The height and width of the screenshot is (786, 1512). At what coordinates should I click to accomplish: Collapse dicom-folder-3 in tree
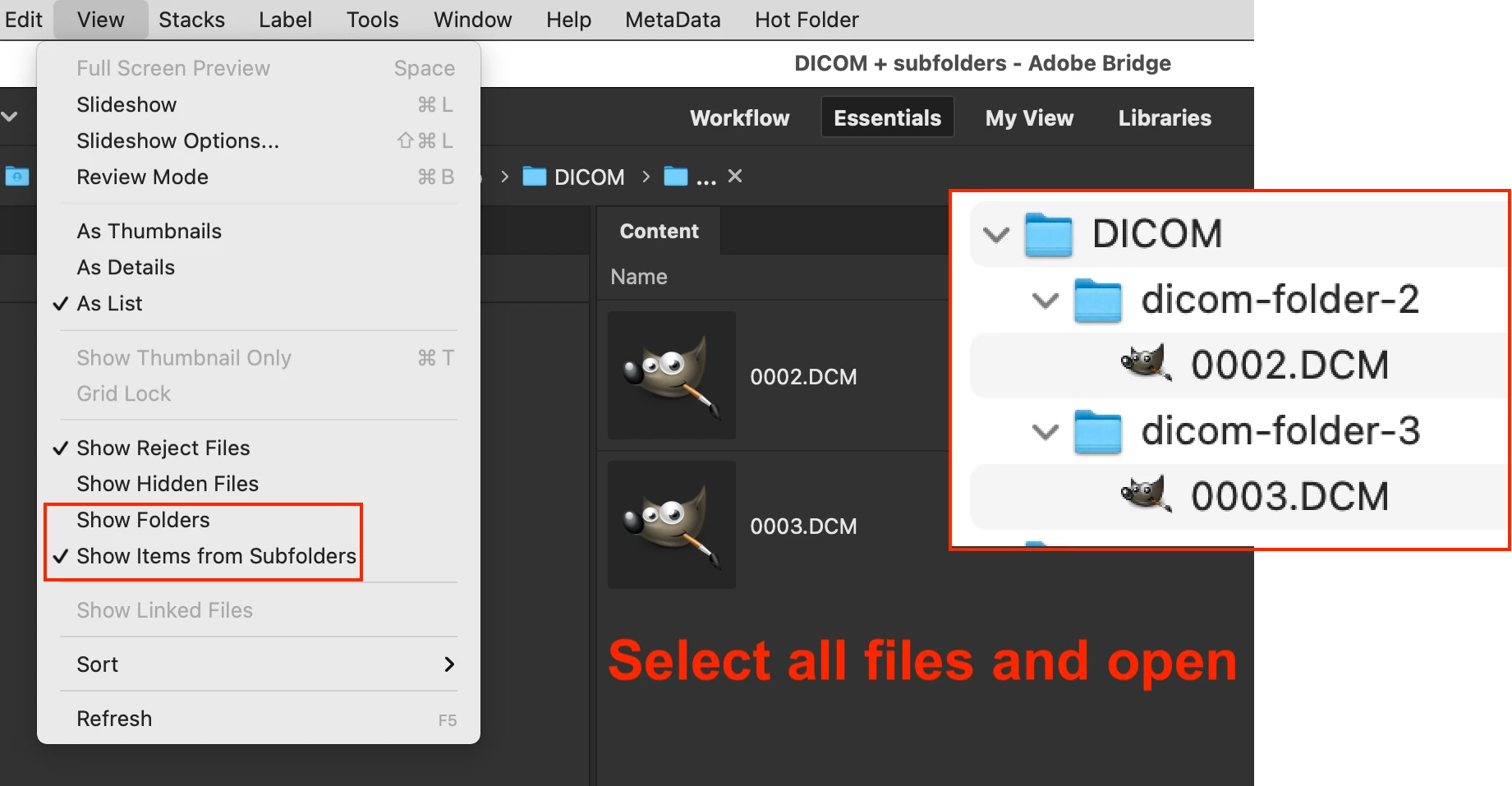tap(1046, 431)
